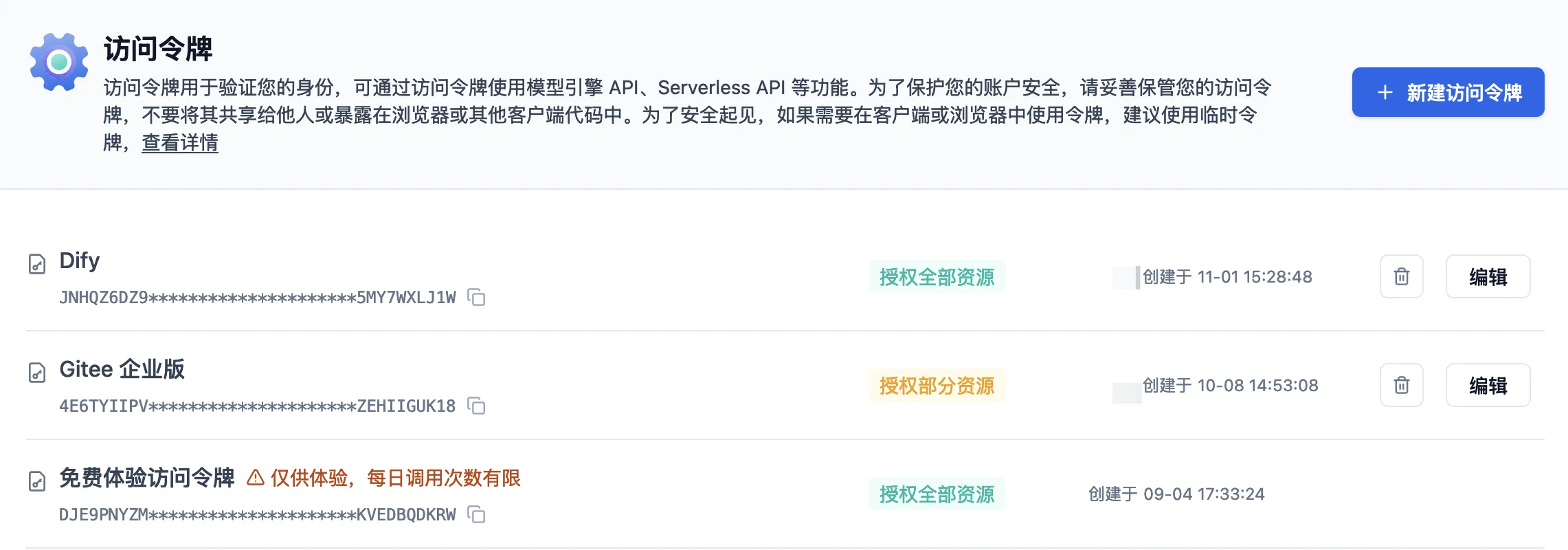Copy the 免费体验访问令牌 token string
Image resolution: width=1568 pixels, height=550 pixels.
(476, 514)
